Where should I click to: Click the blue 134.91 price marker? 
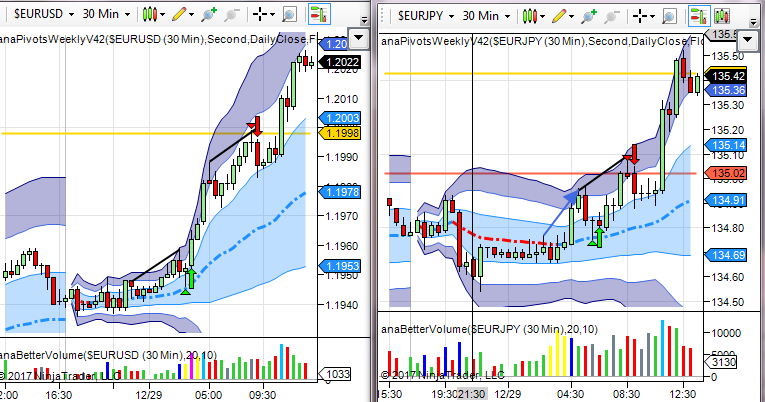pyautogui.click(x=725, y=200)
